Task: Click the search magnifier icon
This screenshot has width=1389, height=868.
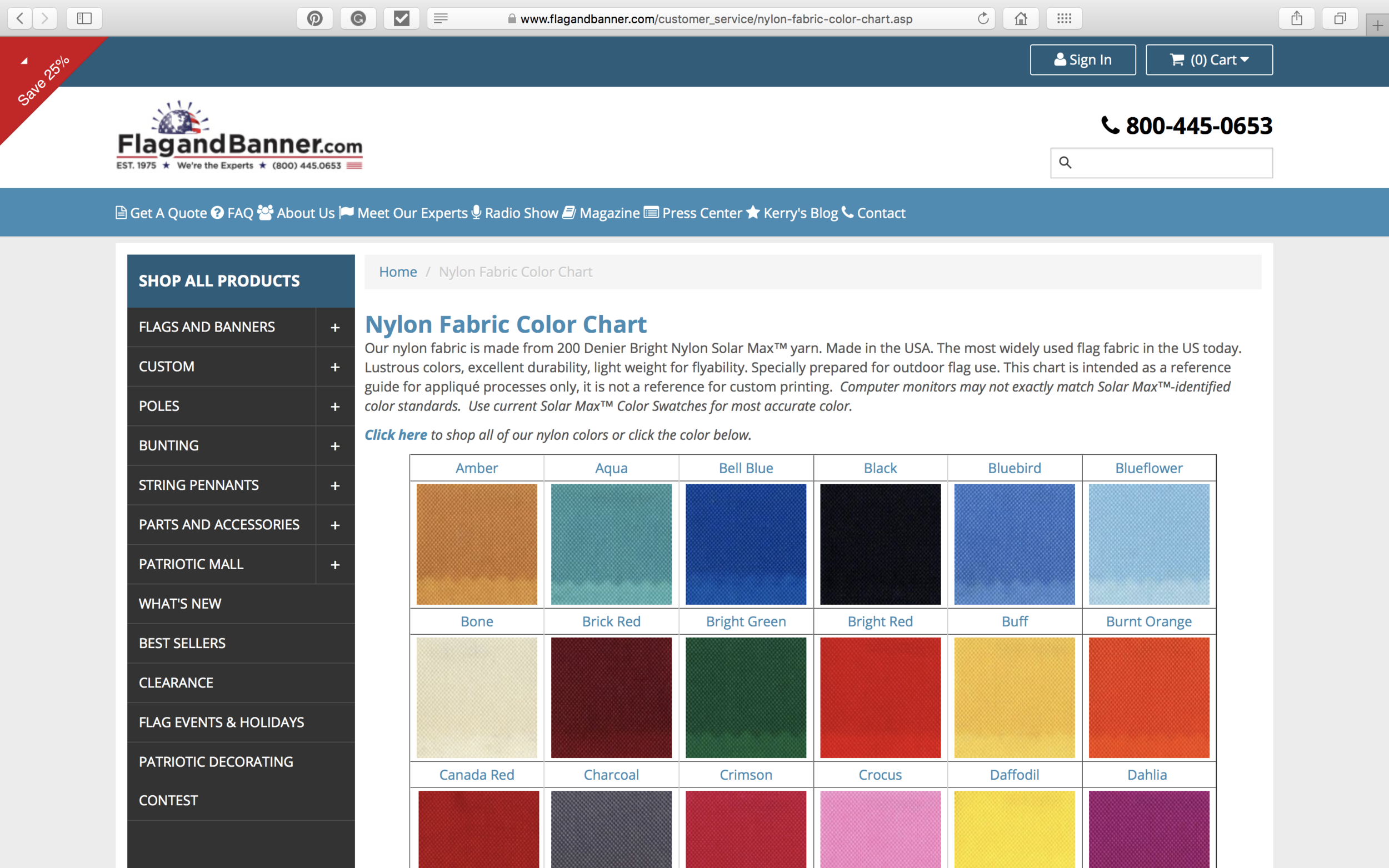Action: 1065,163
